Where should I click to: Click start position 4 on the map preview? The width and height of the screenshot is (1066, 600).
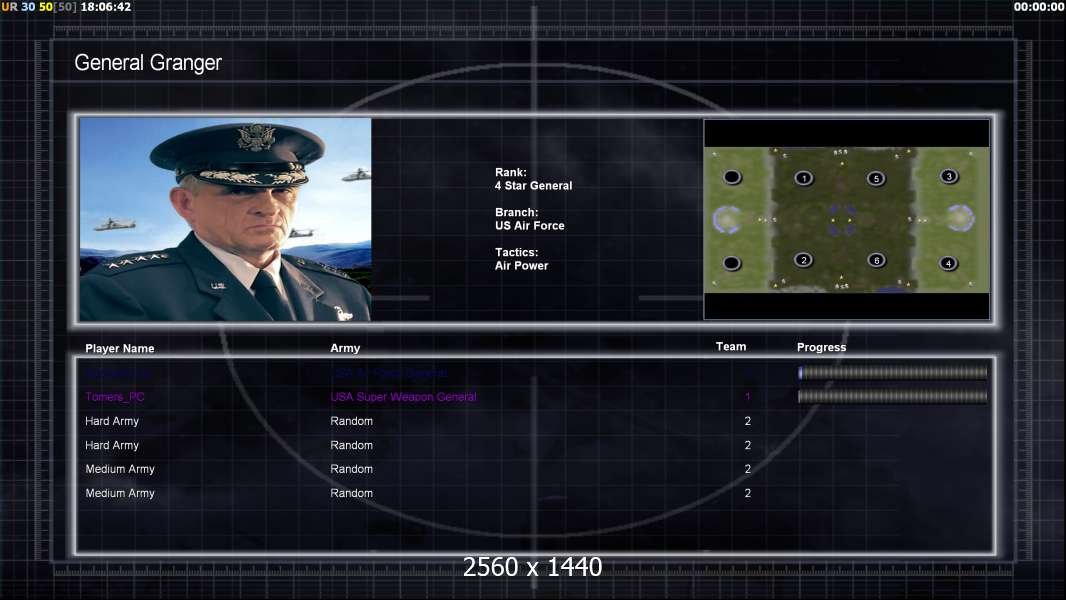click(x=948, y=263)
